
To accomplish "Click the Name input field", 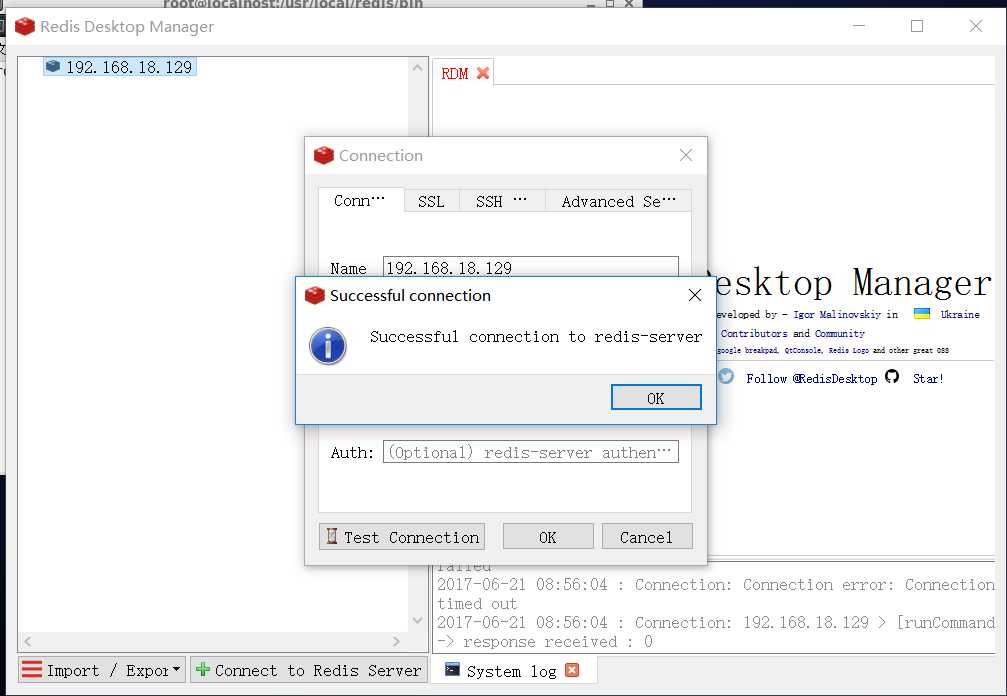I will tap(530, 267).
